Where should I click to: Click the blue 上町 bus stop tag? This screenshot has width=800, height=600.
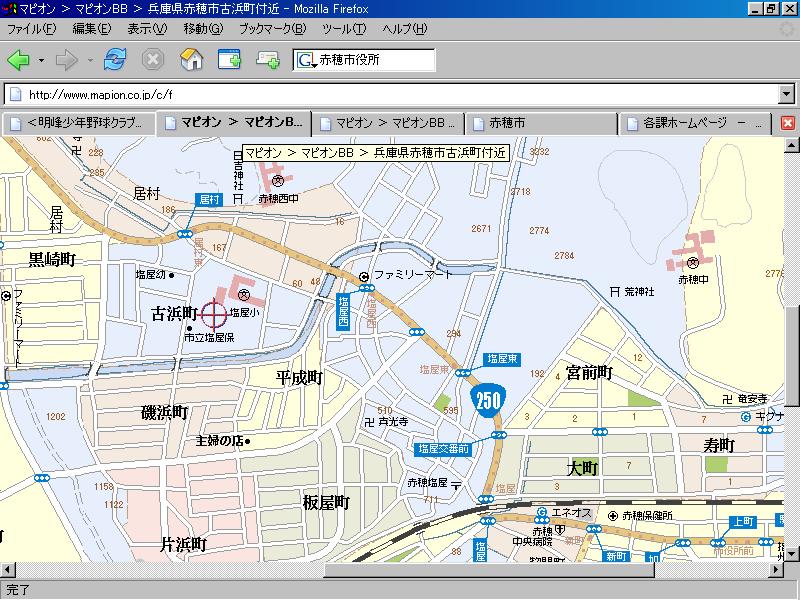[x=743, y=521]
